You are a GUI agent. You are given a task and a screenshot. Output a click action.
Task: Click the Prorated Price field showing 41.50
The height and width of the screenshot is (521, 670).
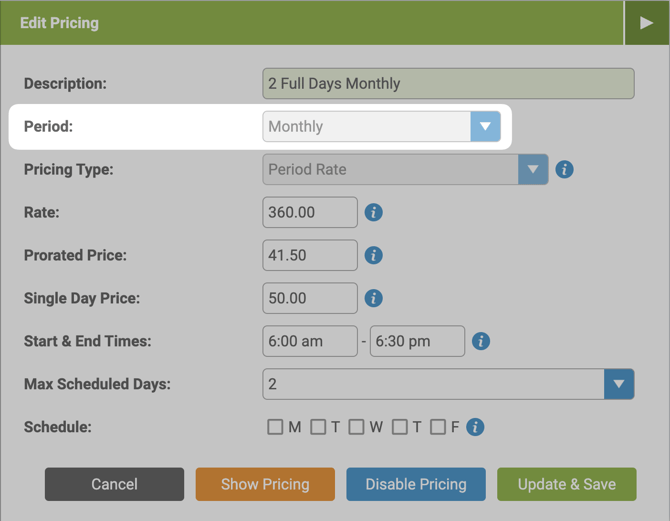310,255
